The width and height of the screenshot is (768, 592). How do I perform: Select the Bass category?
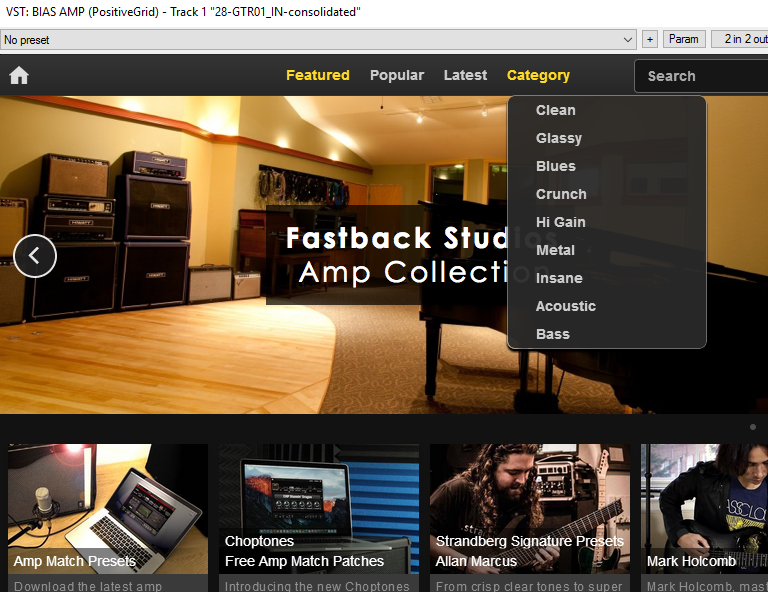pyautogui.click(x=552, y=333)
